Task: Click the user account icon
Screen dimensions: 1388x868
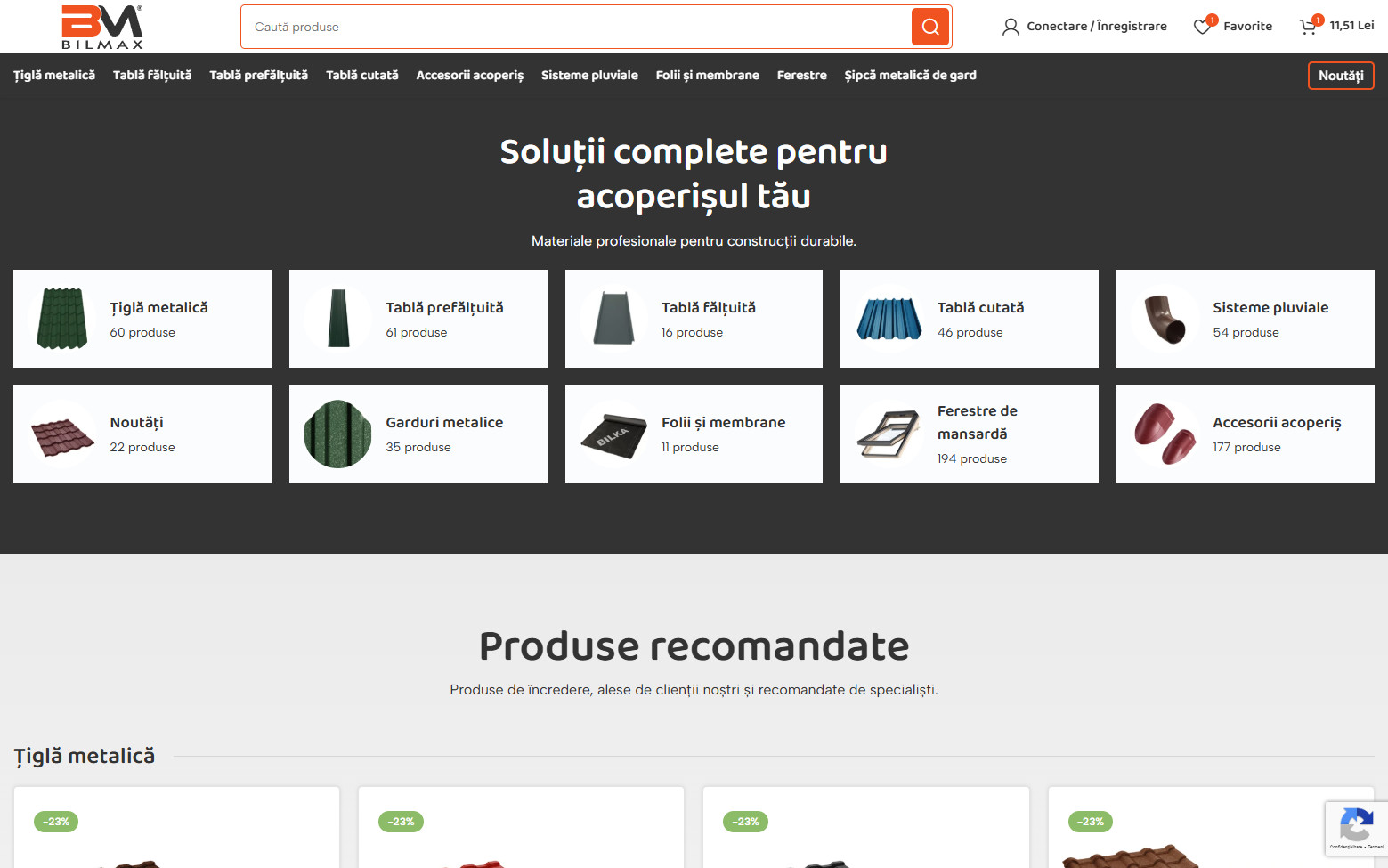Action: (1011, 27)
